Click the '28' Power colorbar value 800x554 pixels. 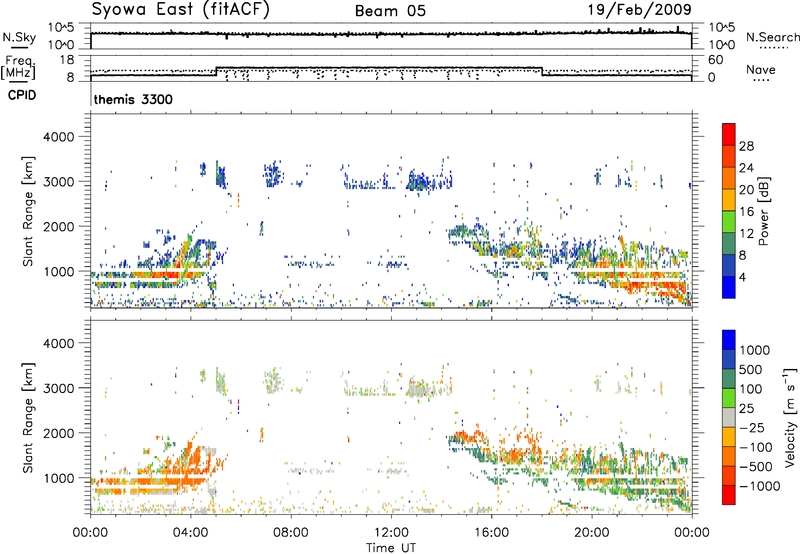tap(746, 146)
